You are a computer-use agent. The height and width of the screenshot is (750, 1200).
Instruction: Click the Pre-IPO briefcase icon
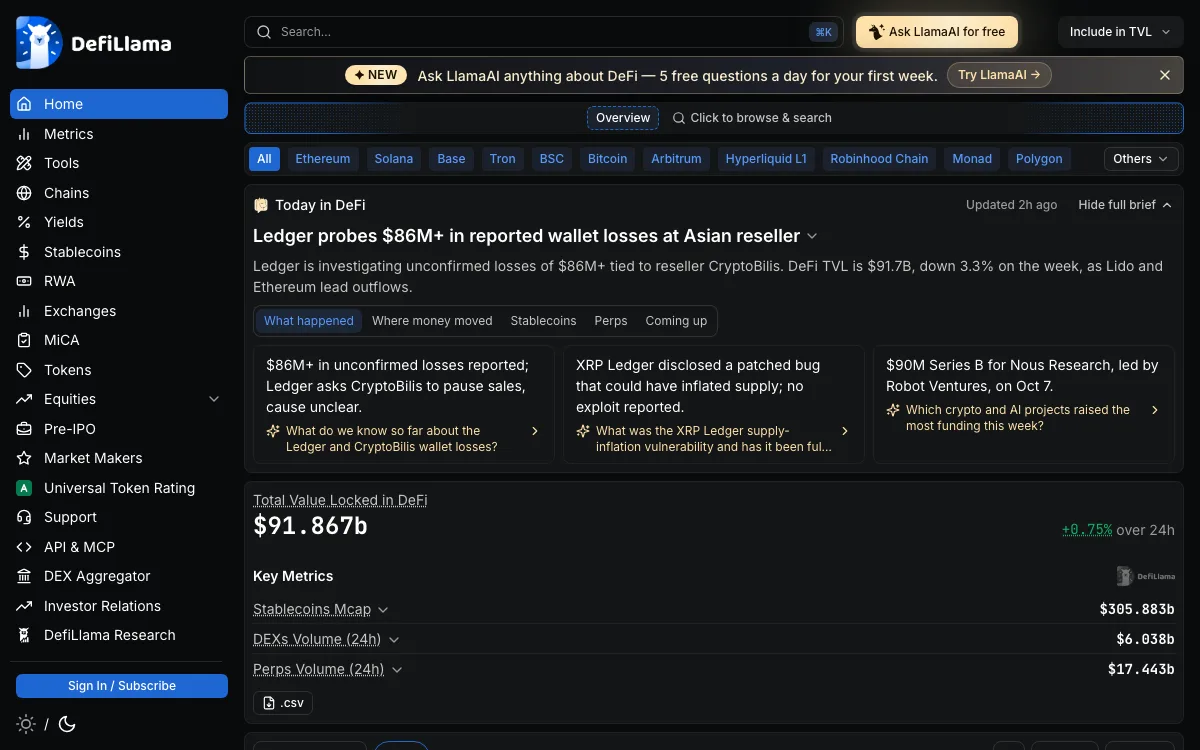pos(24,429)
